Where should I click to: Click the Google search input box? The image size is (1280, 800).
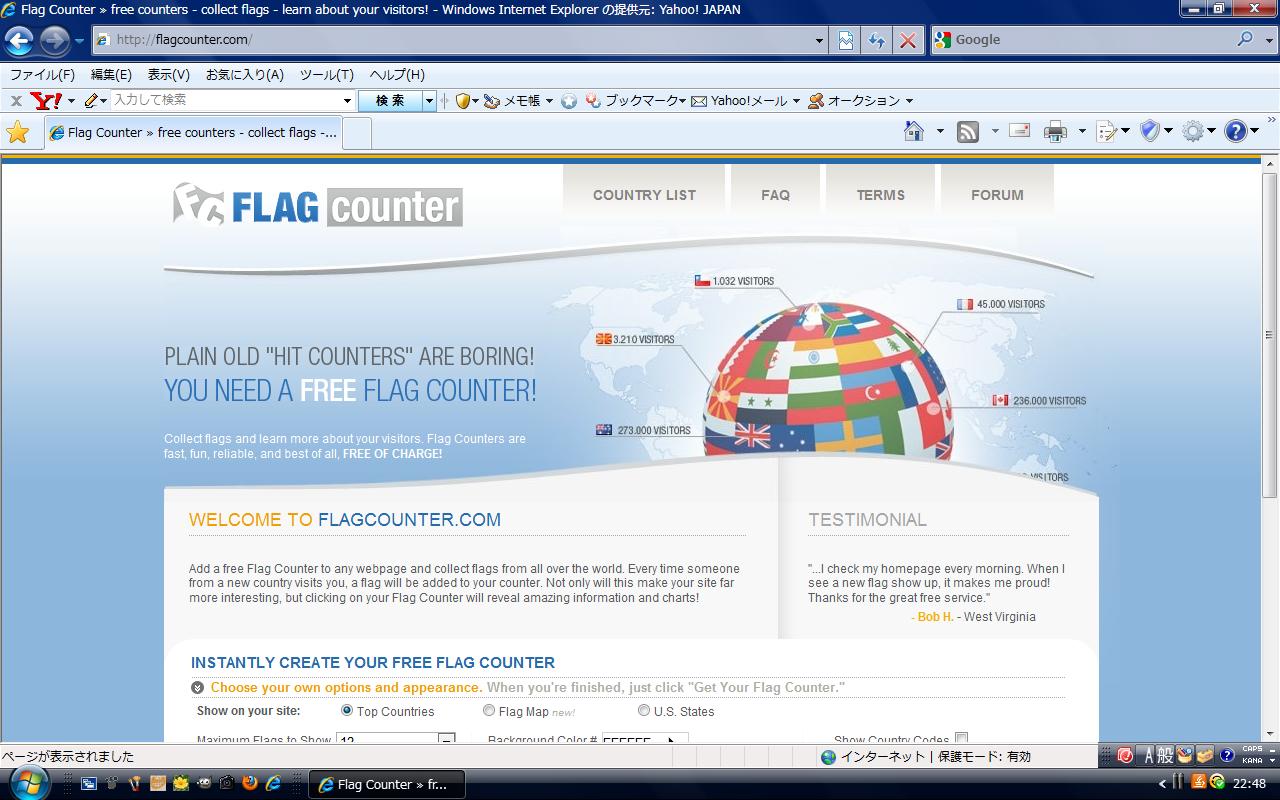tap(1092, 40)
